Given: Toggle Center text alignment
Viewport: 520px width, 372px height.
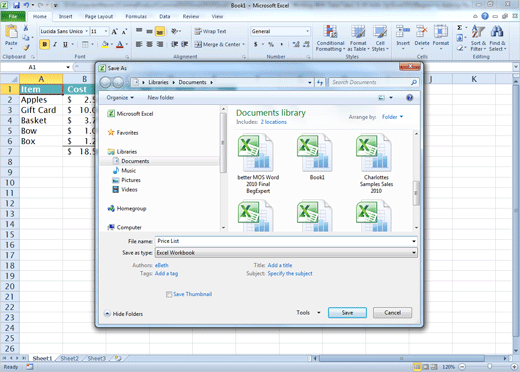Looking at the screenshot, I should [x=150, y=44].
